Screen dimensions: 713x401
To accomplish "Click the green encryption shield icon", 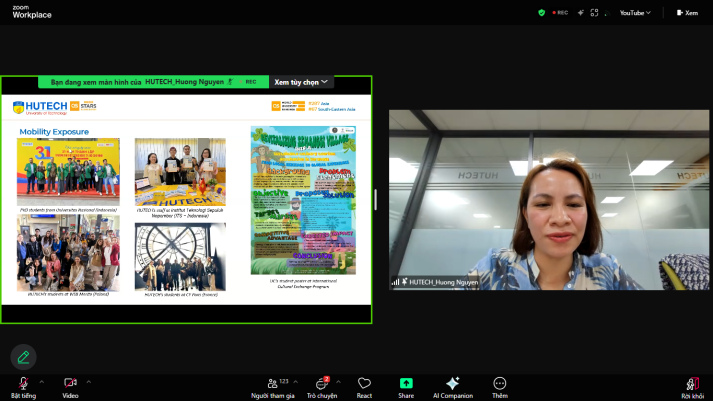I will (x=542, y=13).
